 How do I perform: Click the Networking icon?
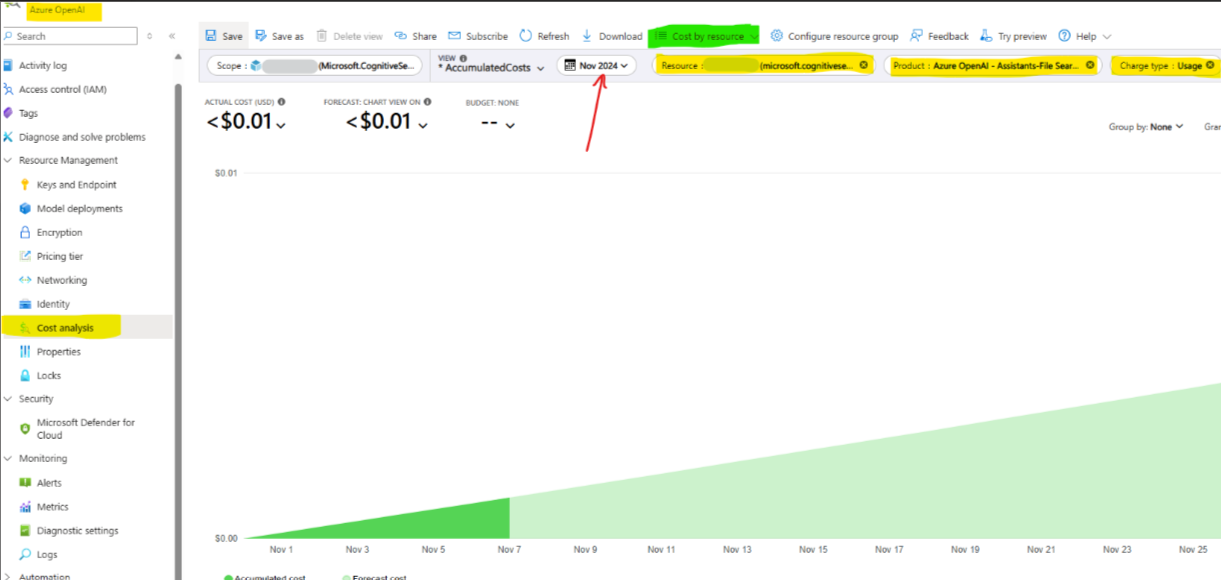pyautogui.click(x=26, y=280)
